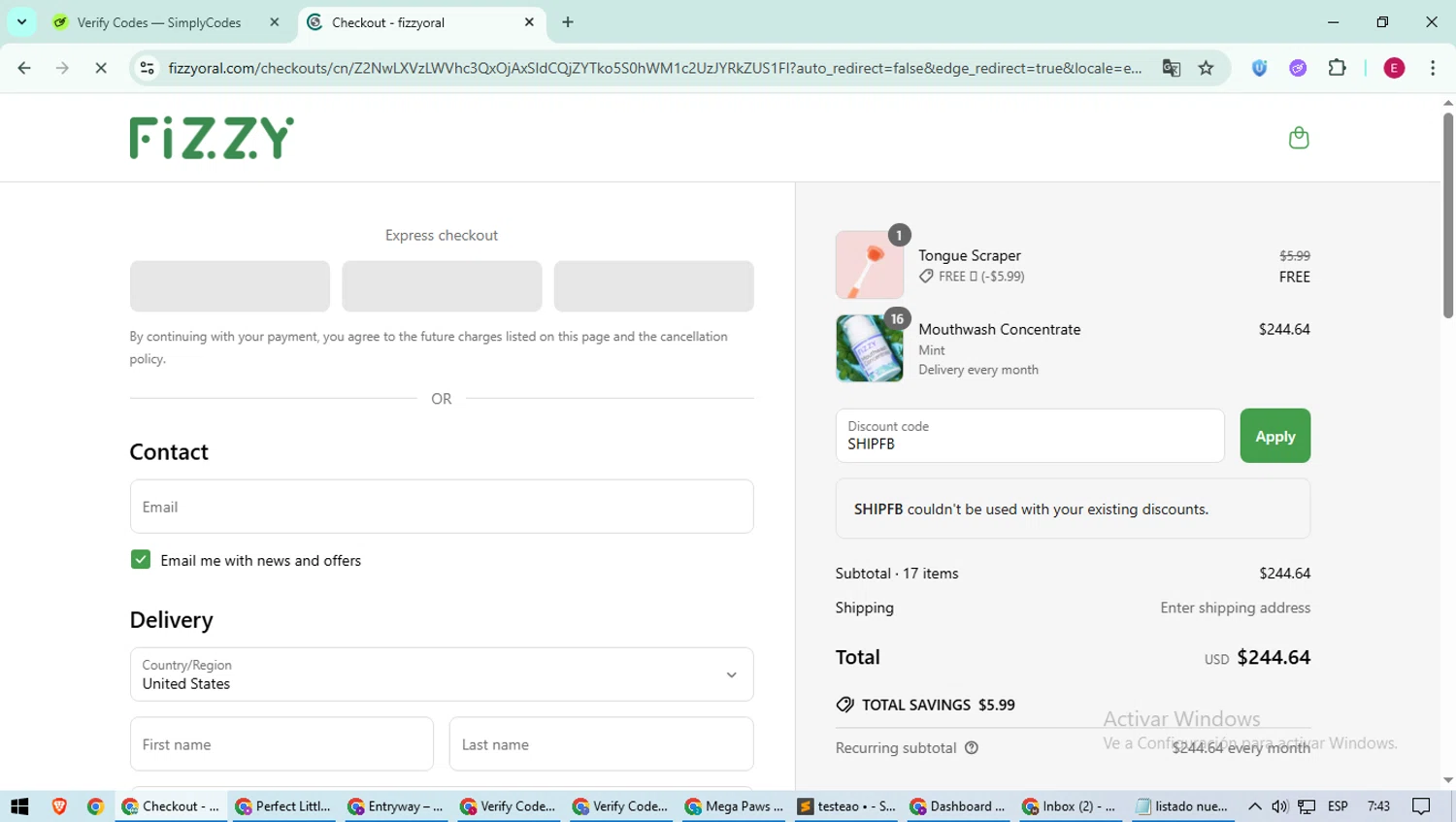The height and width of the screenshot is (822, 1456).
Task: Close the Verify Codes SimplyCodes tab
Action: click(x=275, y=22)
